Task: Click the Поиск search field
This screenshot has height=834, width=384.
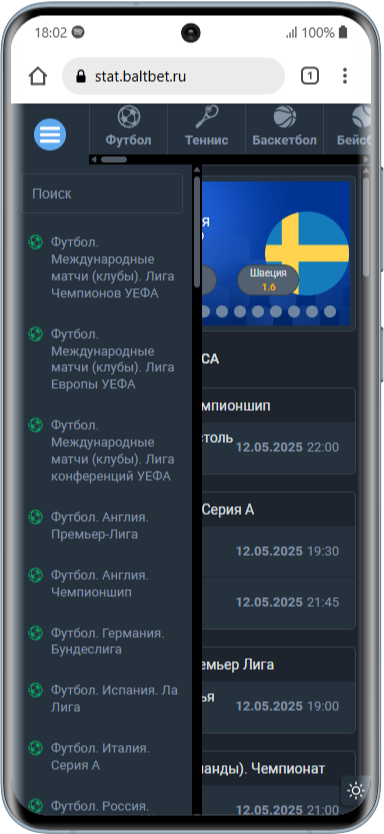Action: [x=102, y=194]
